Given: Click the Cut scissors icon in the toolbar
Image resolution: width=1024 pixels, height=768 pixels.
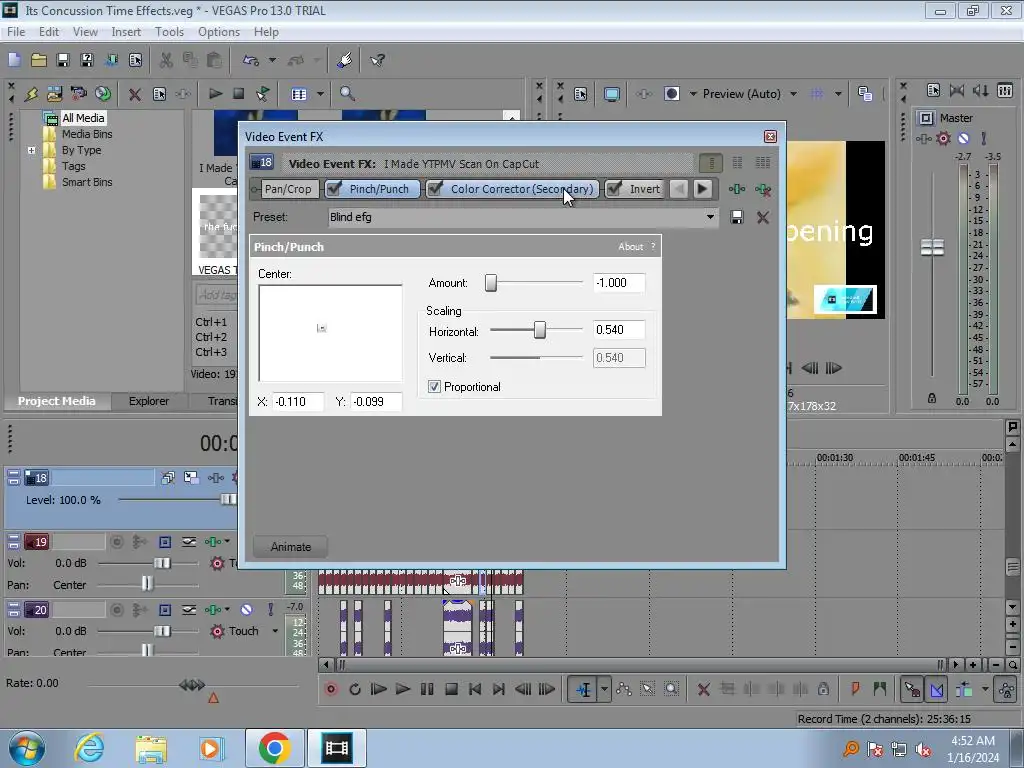Looking at the screenshot, I should [166, 60].
